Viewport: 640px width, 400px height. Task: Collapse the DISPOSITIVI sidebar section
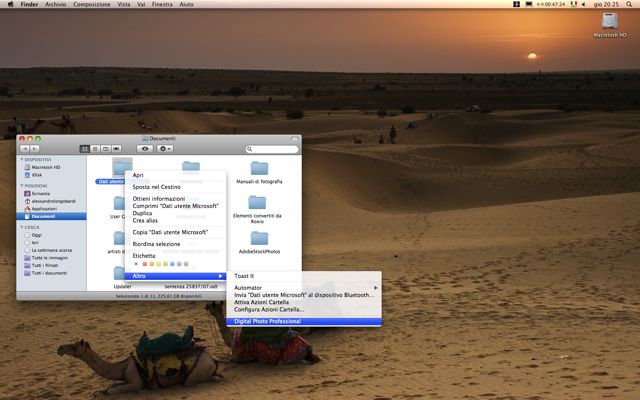click(x=22, y=159)
